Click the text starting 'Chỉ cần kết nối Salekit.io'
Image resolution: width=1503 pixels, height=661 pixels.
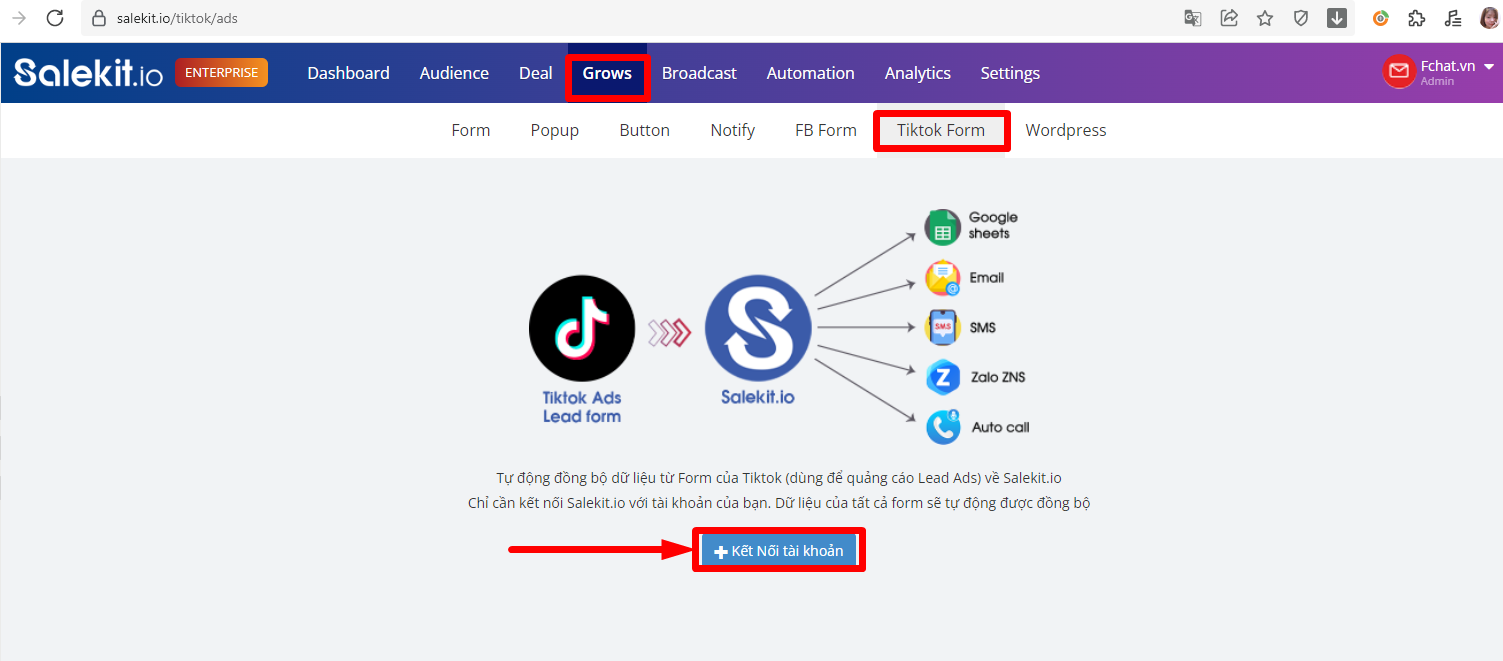click(x=779, y=503)
